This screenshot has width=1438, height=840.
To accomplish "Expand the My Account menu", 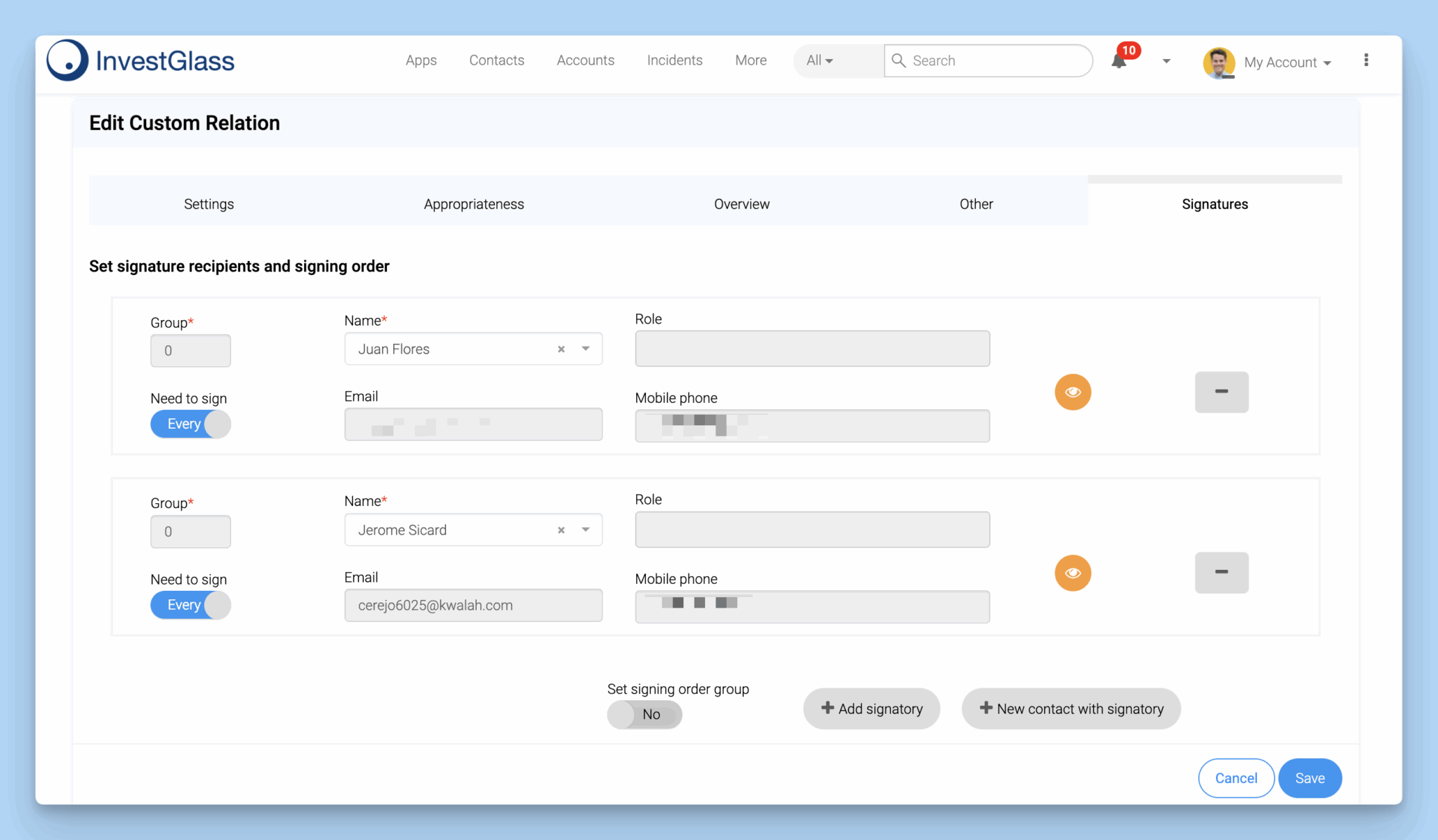I will point(1287,62).
